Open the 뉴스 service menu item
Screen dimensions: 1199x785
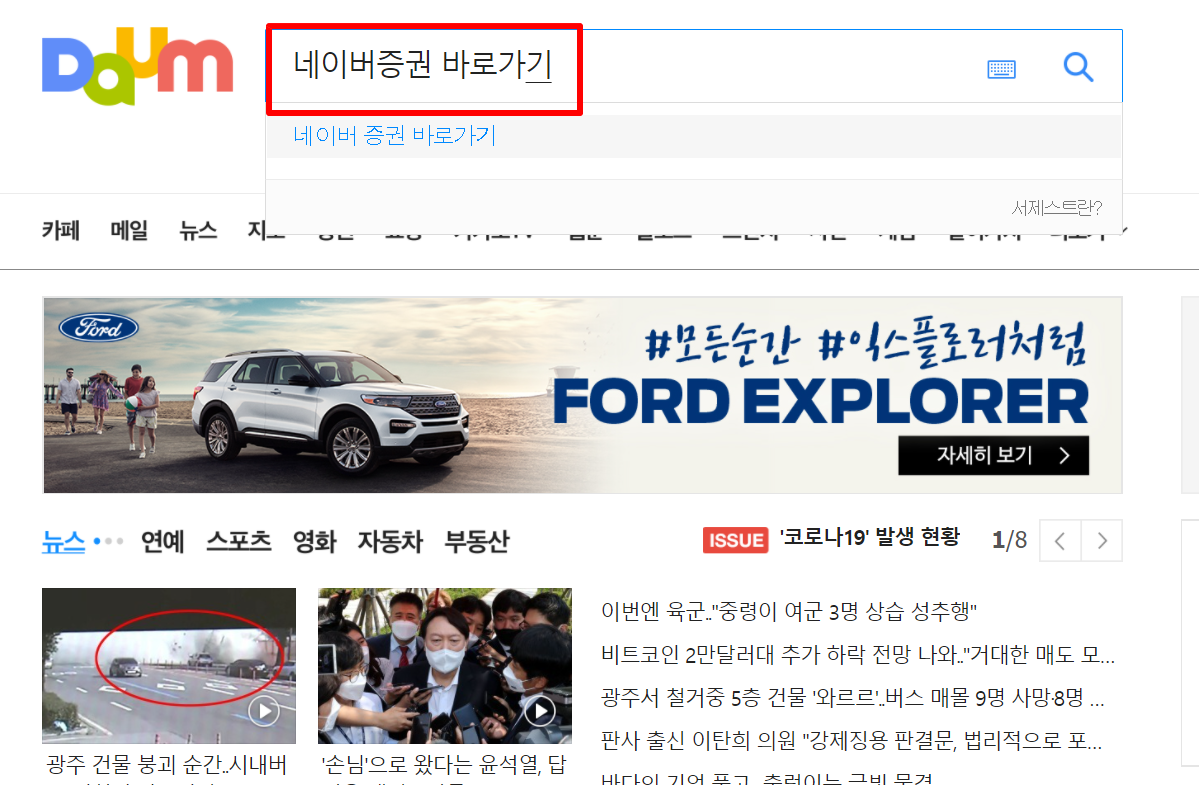tap(198, 230)
